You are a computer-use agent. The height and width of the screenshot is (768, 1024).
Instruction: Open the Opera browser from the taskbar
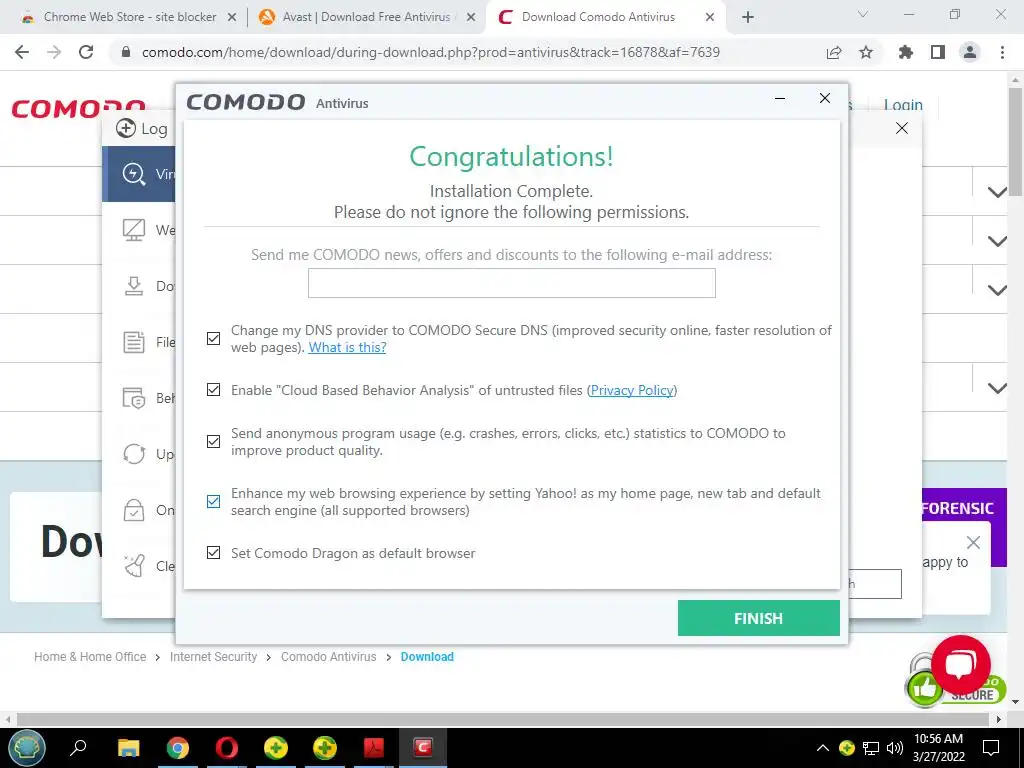pyautogui.click(x=227, y=747)
